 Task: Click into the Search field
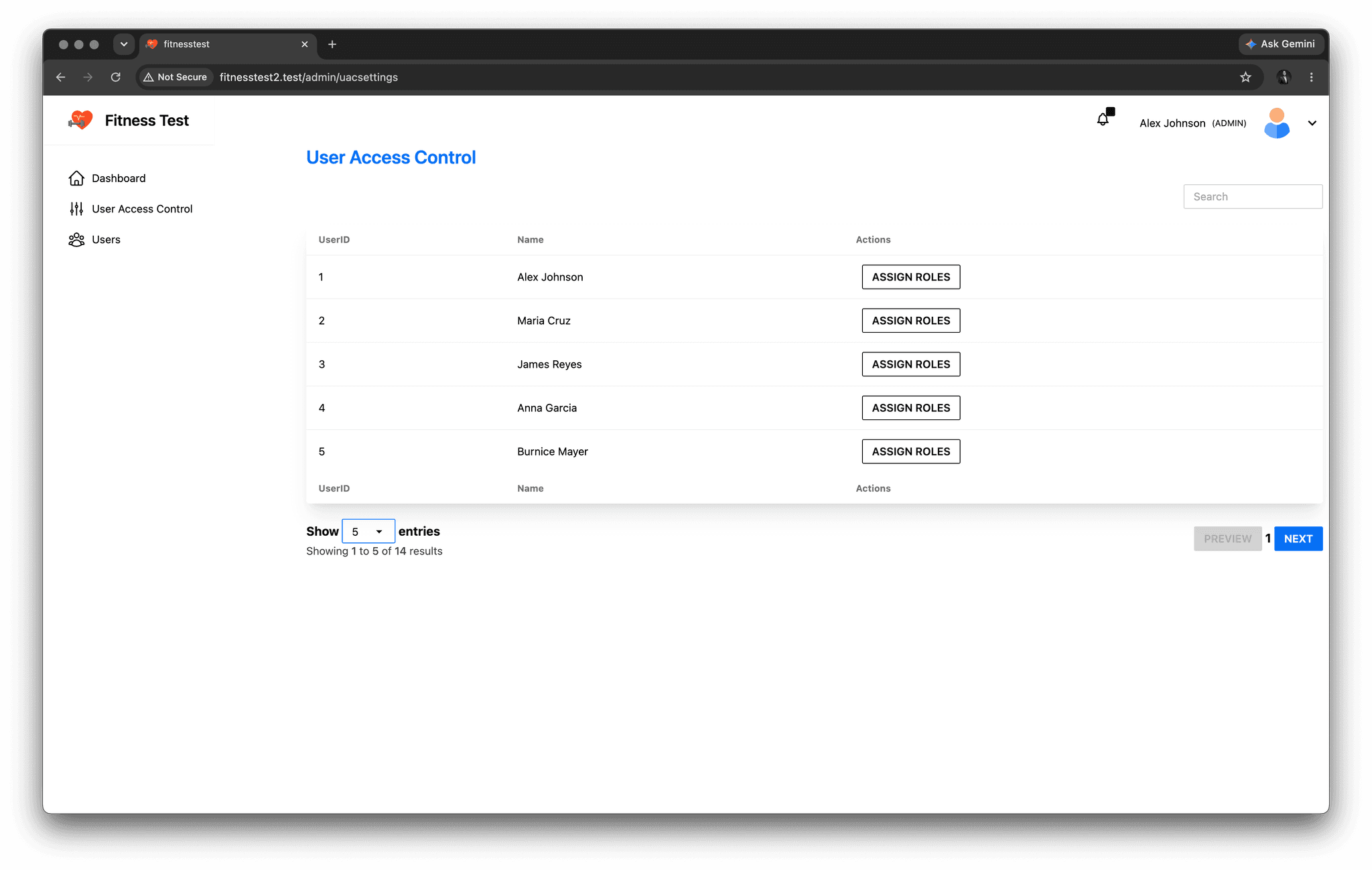pos(1253,197)
